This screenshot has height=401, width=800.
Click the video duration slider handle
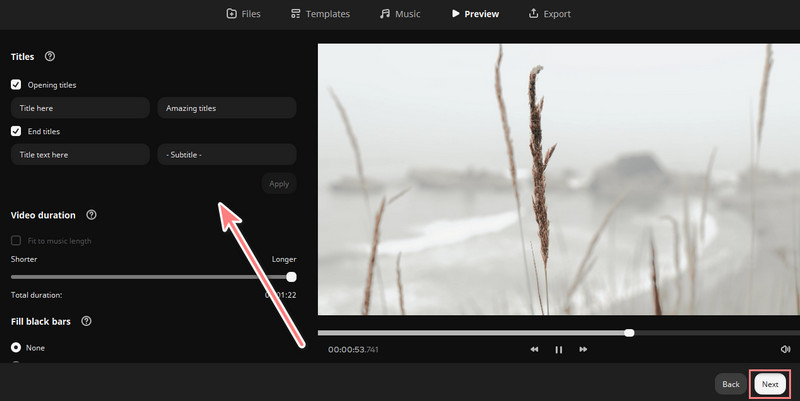(291, 277)
